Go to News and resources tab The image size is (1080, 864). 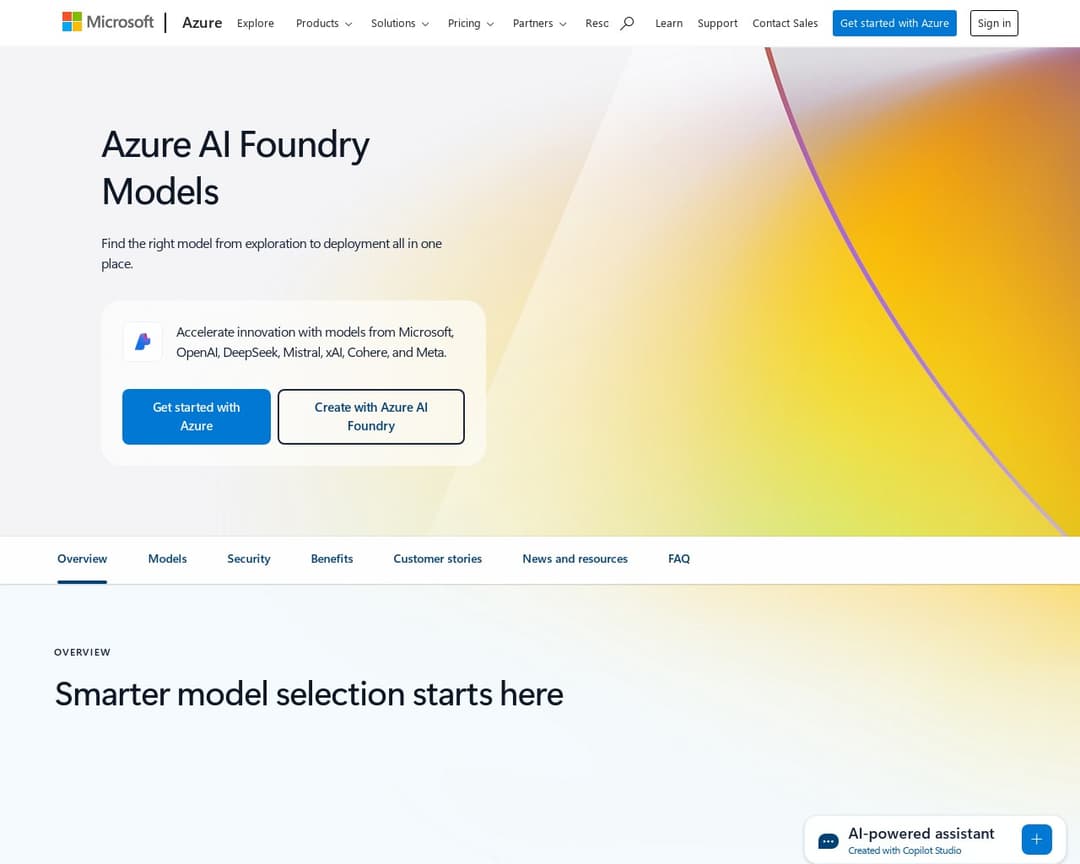coord(575,559)
